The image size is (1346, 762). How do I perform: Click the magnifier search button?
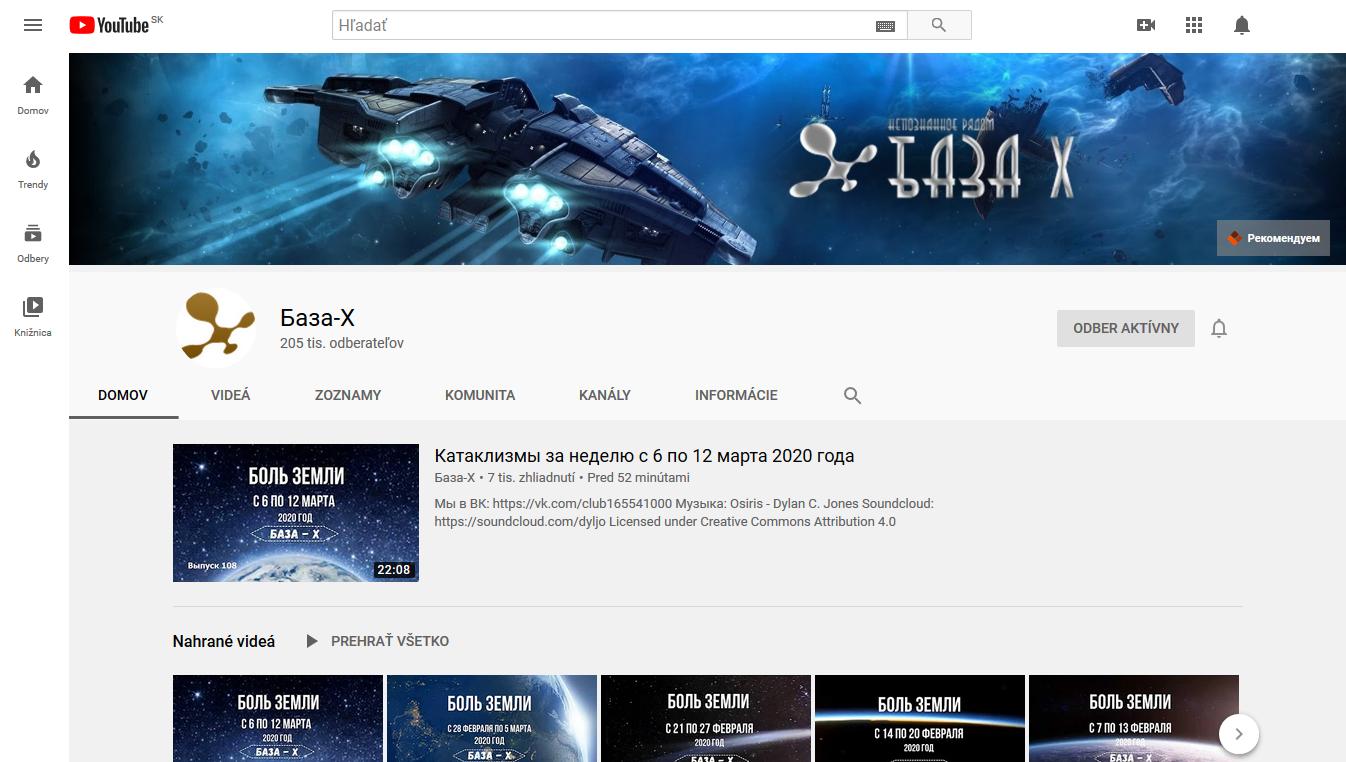(x=939, y=25)
